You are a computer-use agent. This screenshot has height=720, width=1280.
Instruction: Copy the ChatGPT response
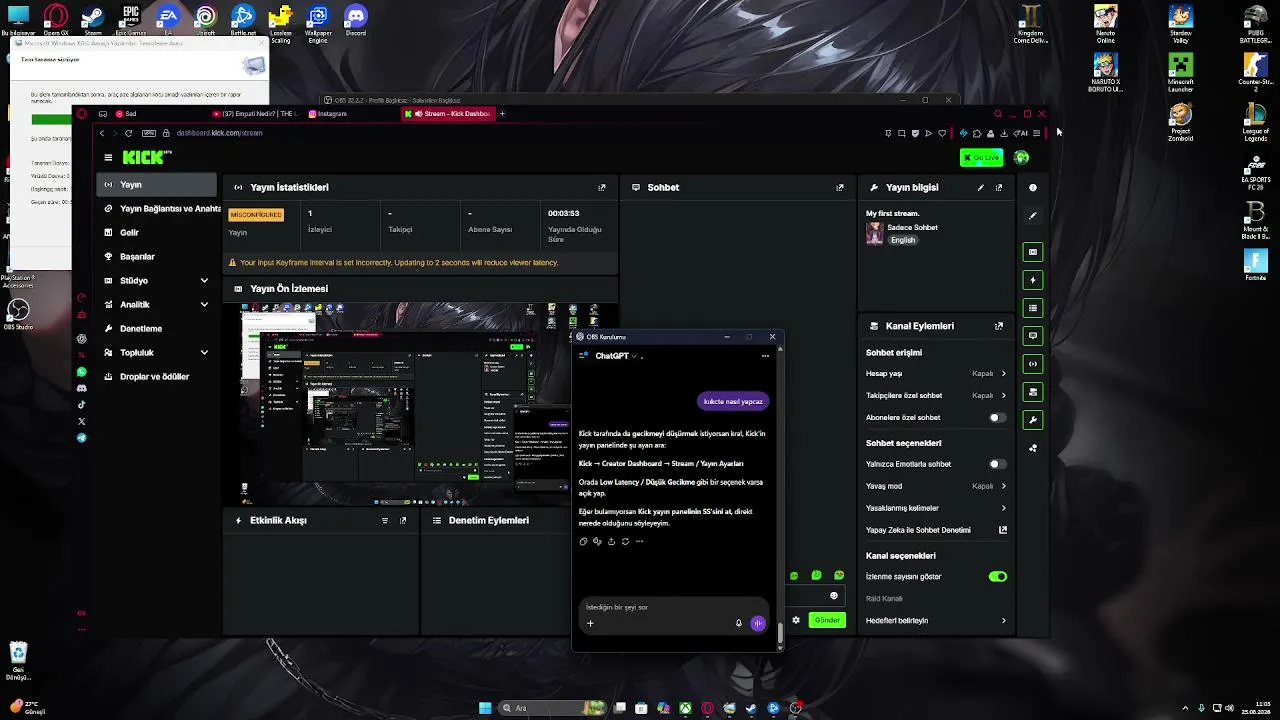tap(583, 541)
